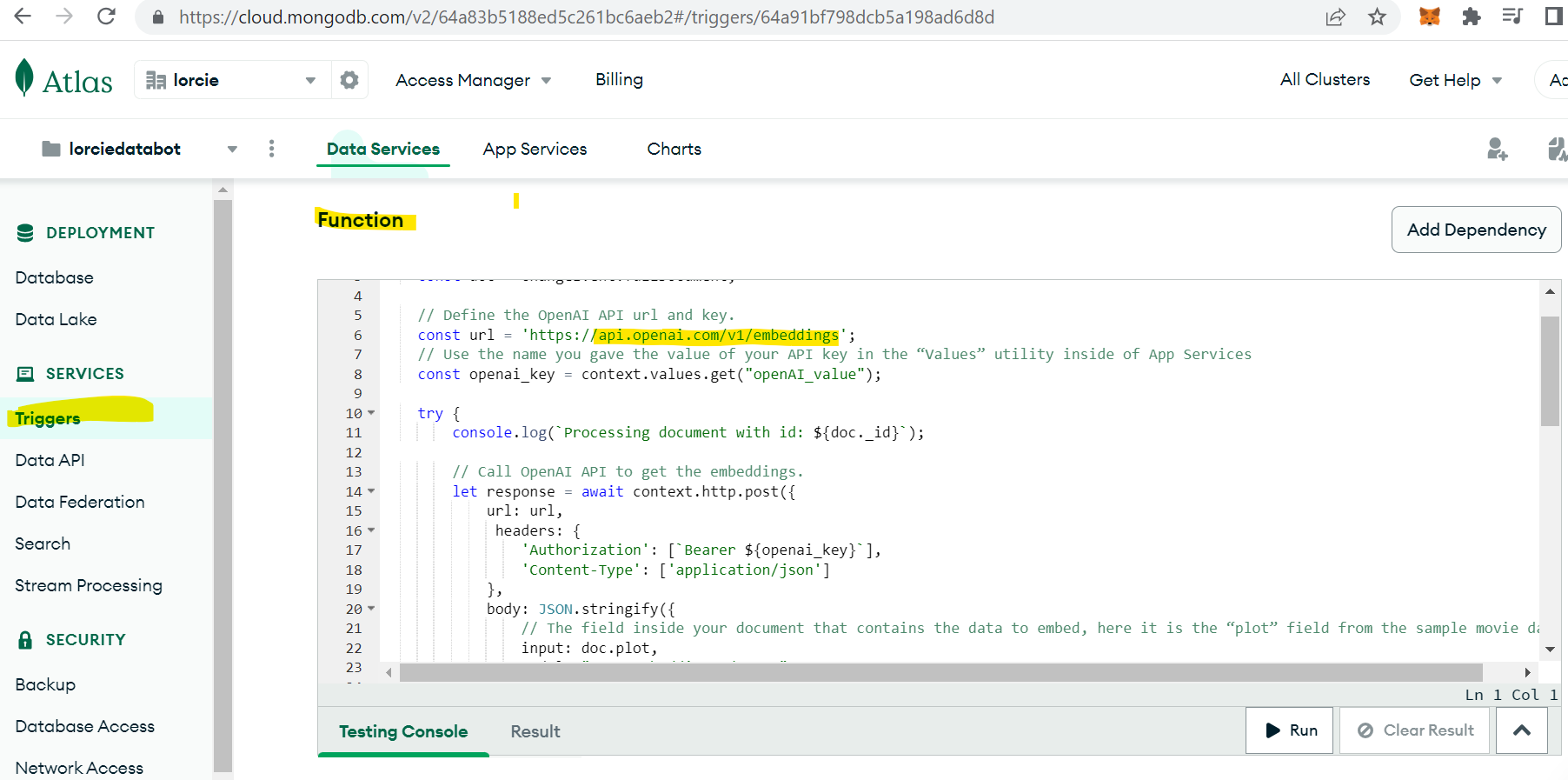Open Database Access in sidebar

[x=85, y=726]
